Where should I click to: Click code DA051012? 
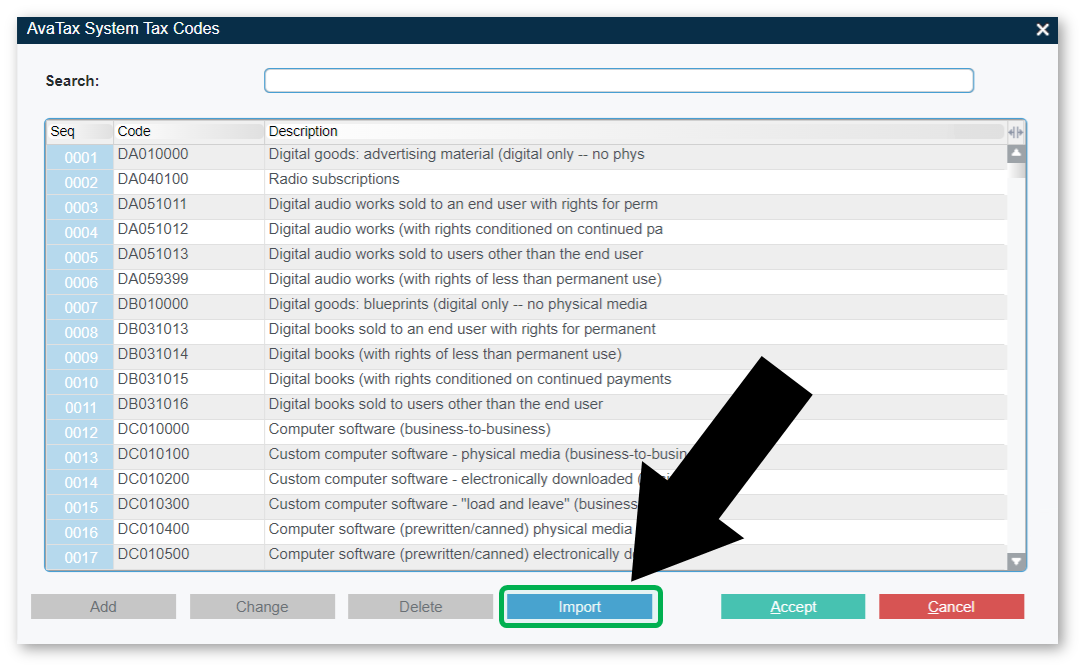153,229
